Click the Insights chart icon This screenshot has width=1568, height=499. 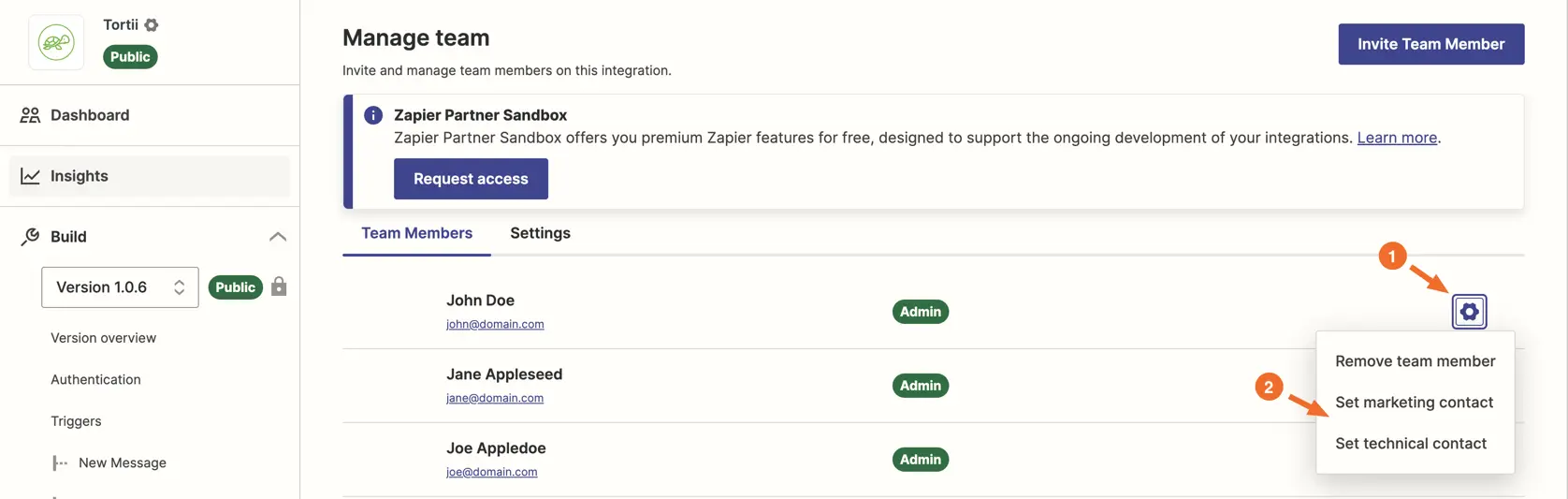coord(30,176)
